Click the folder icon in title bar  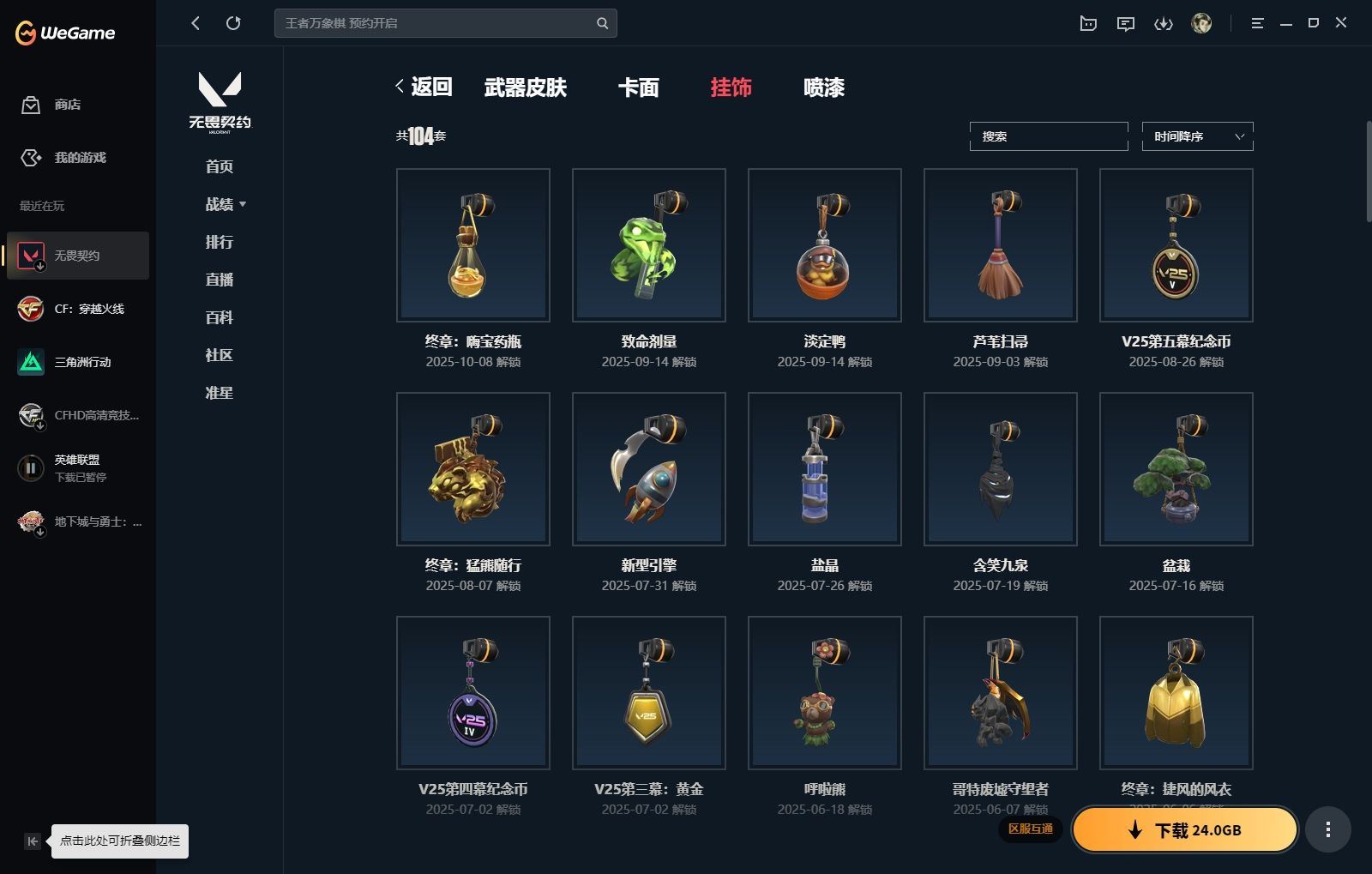click(1088, 24)
